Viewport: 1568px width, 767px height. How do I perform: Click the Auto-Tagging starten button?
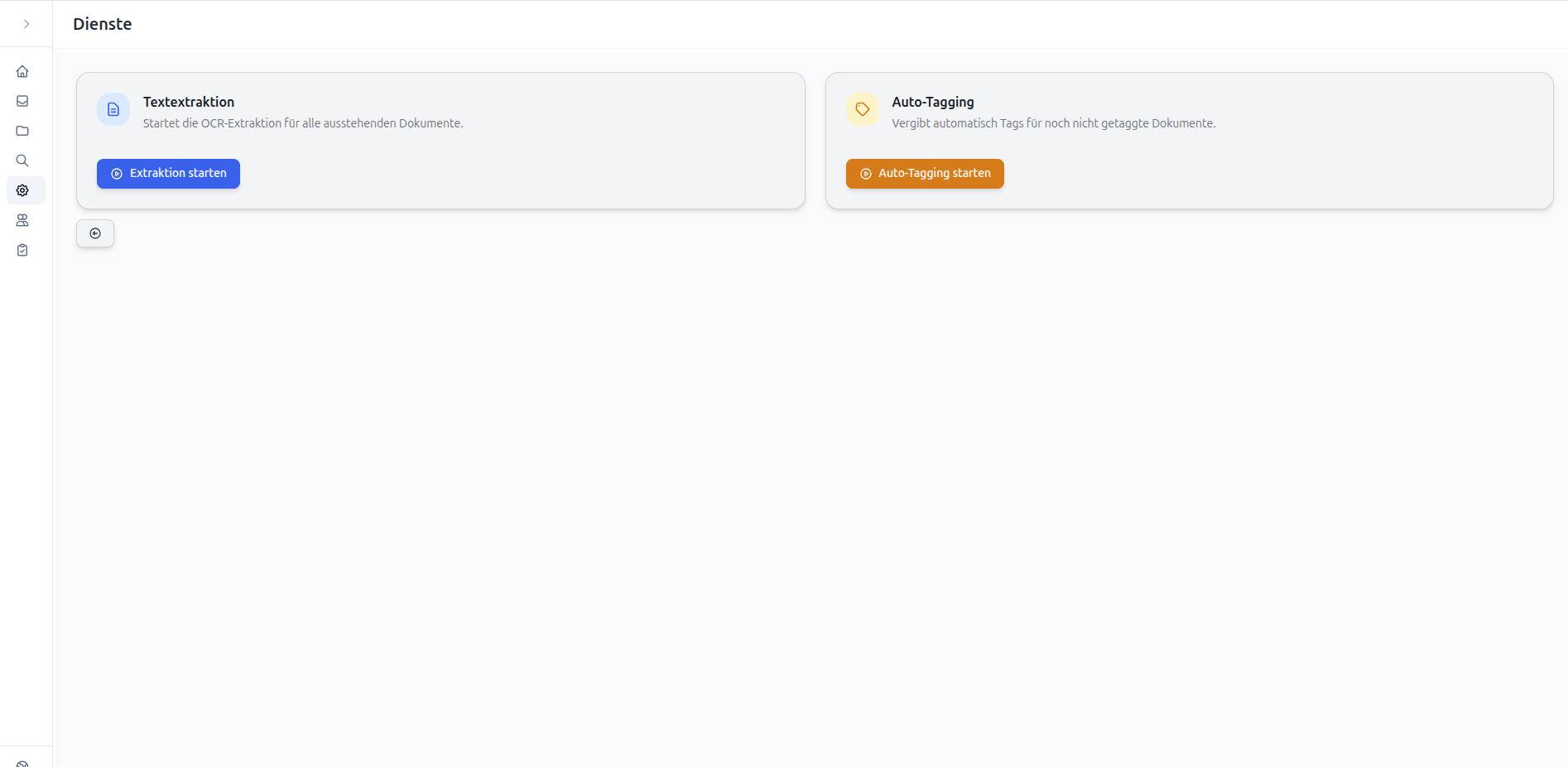925,174
